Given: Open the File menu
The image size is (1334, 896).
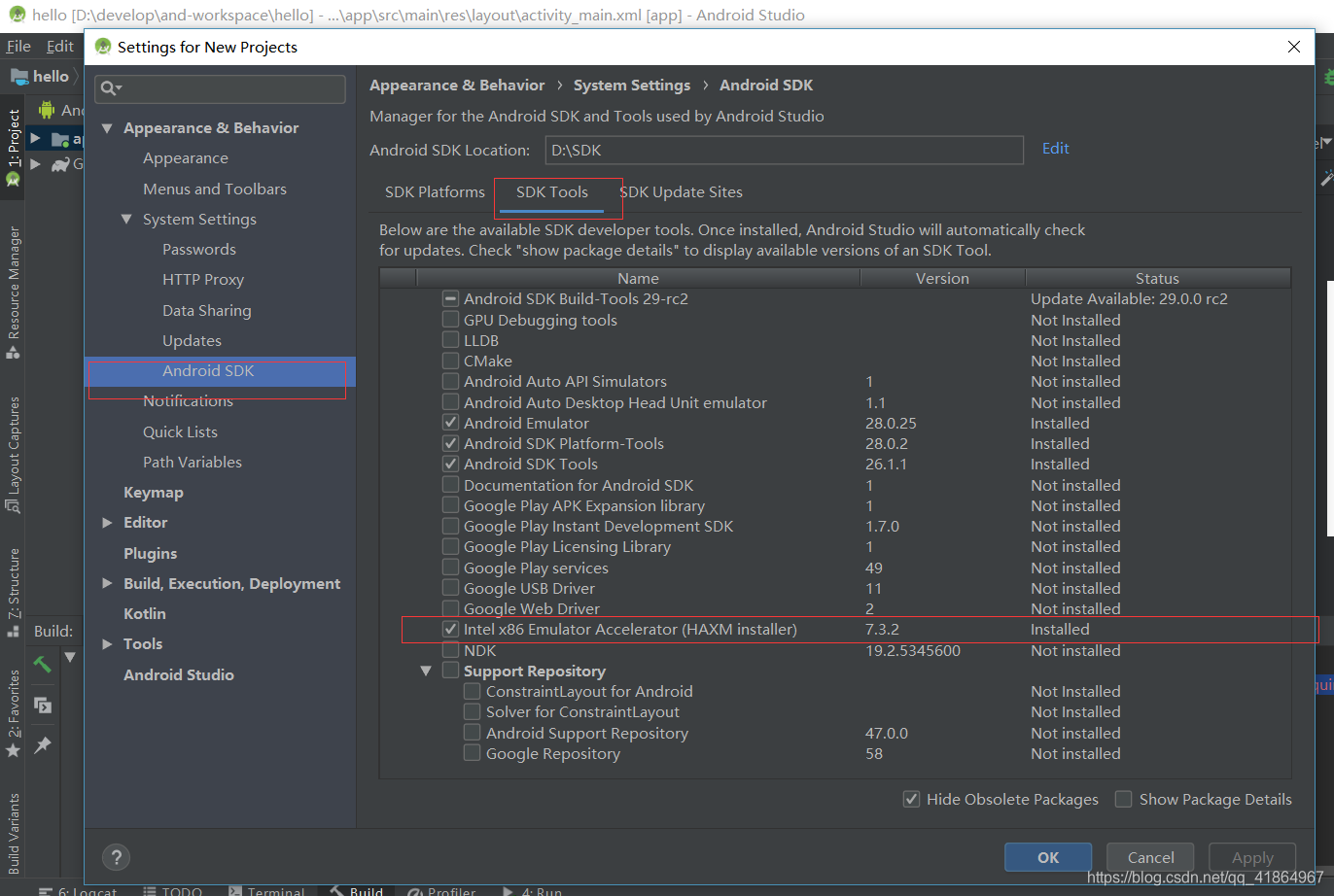Looking at the screenshot, I should point(18,46).
